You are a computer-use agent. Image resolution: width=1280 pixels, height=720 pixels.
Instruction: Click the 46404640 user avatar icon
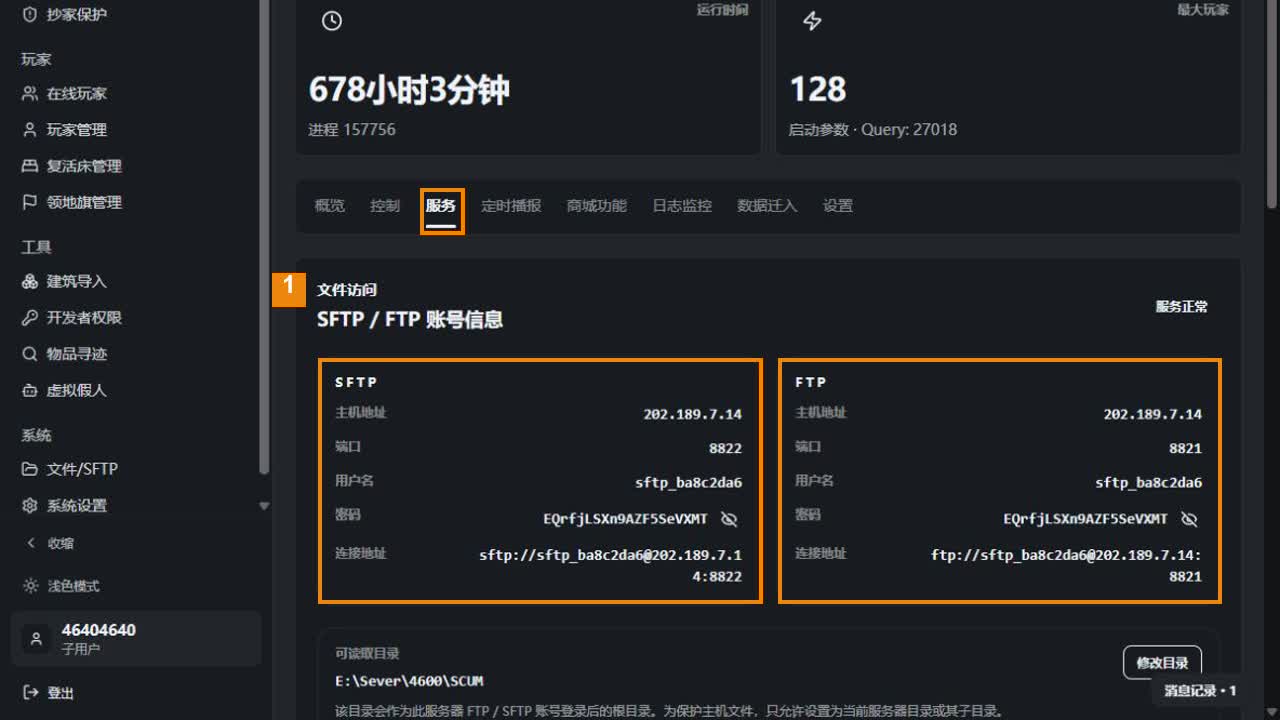coord(36,639)
